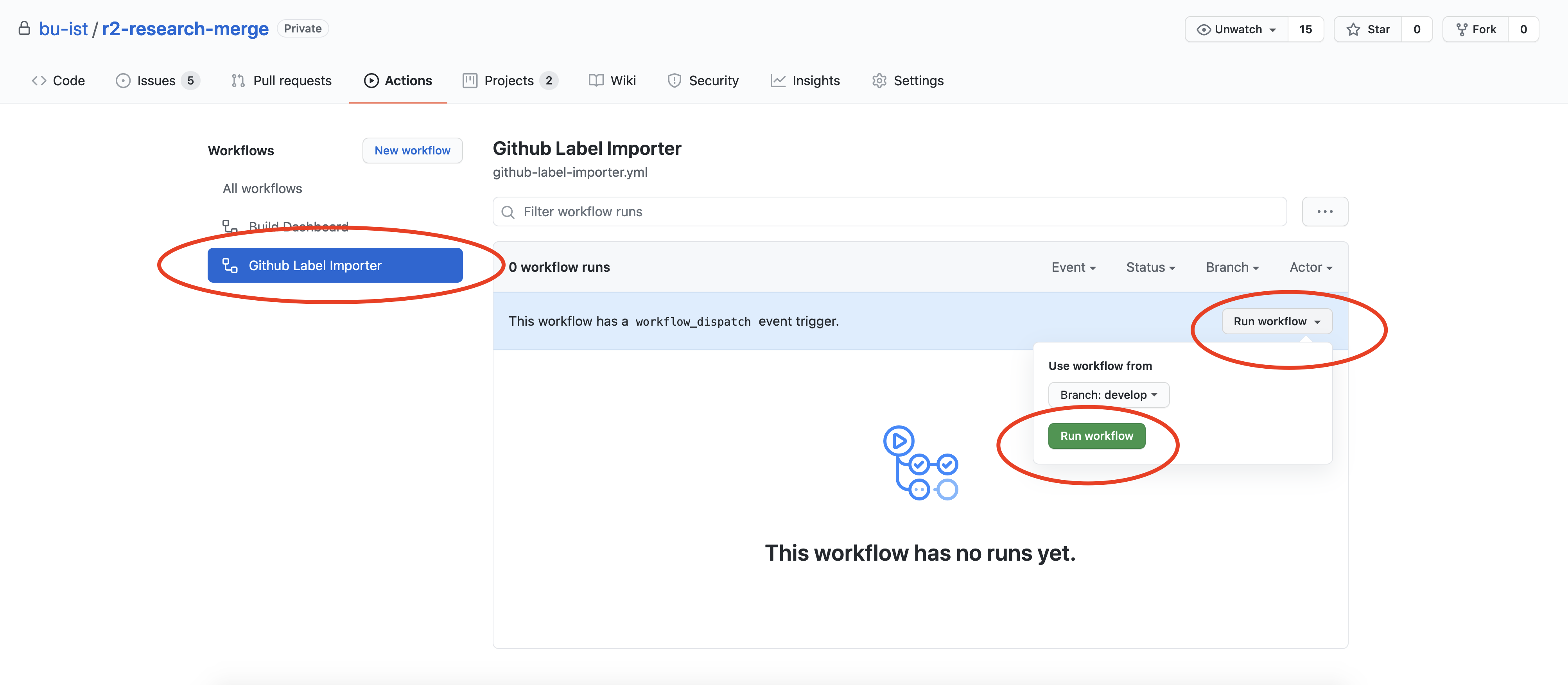The image size is (1568, 685).
Task: Click the 0 workflow runs text
Action: coord(560,267)
